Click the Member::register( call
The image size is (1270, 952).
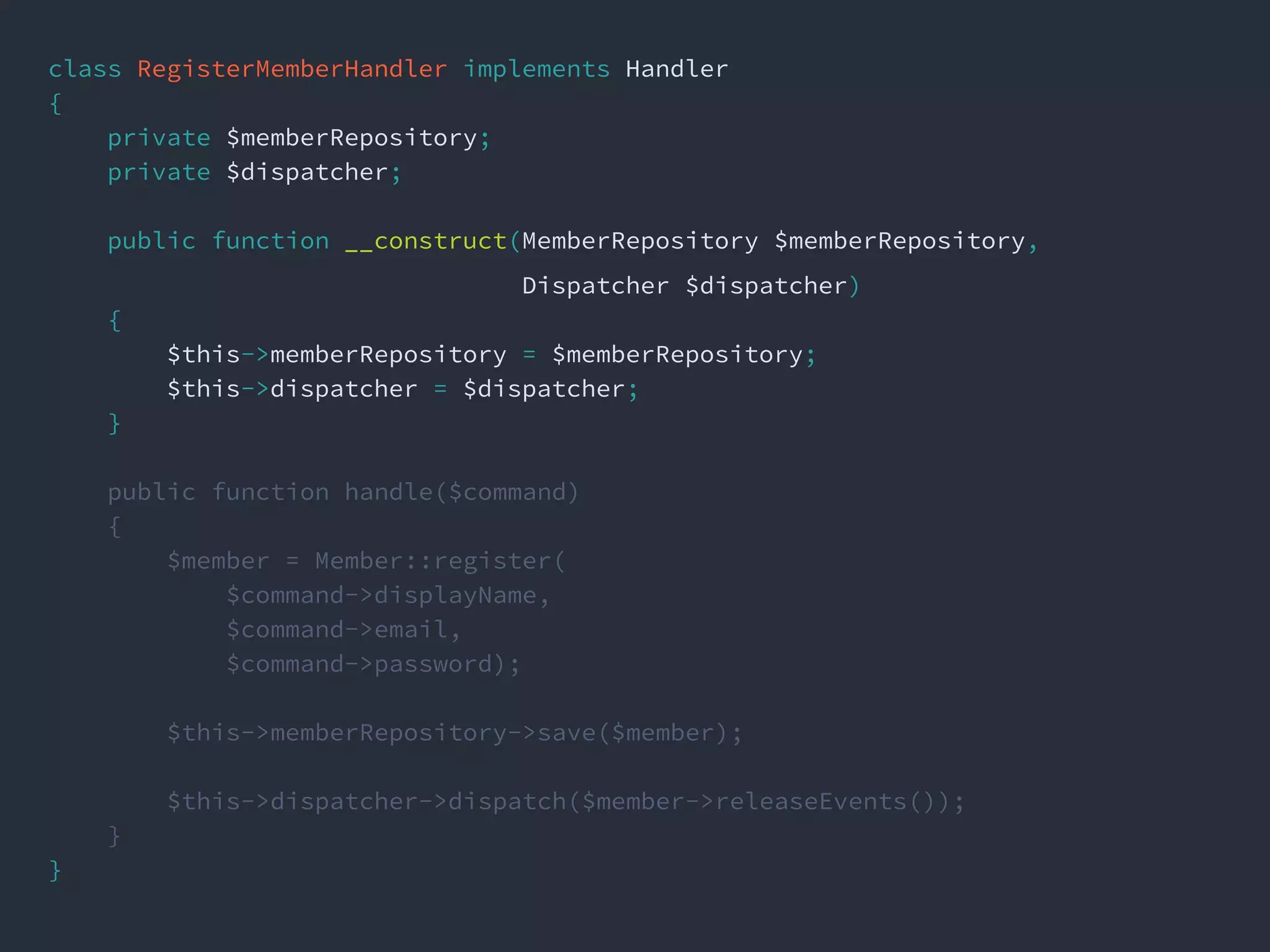(439, 561)
